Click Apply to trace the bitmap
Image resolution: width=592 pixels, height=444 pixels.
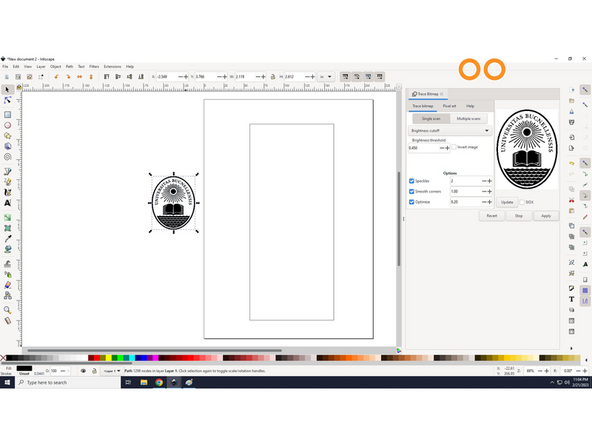(546, 216)
